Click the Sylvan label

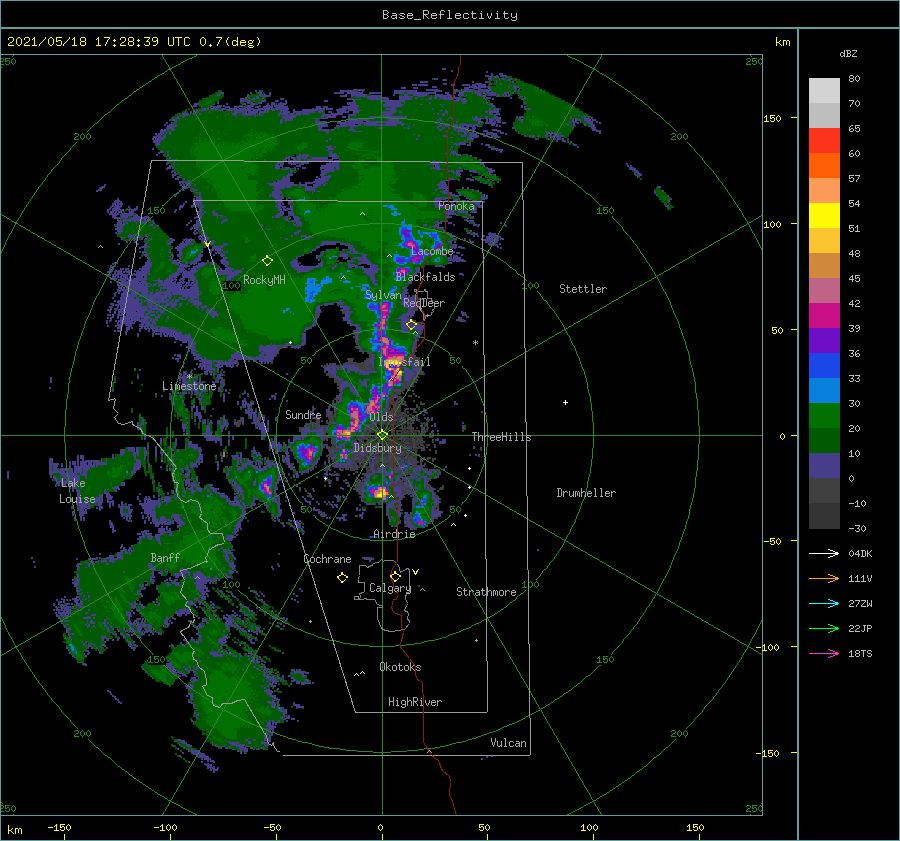(383, 295)
